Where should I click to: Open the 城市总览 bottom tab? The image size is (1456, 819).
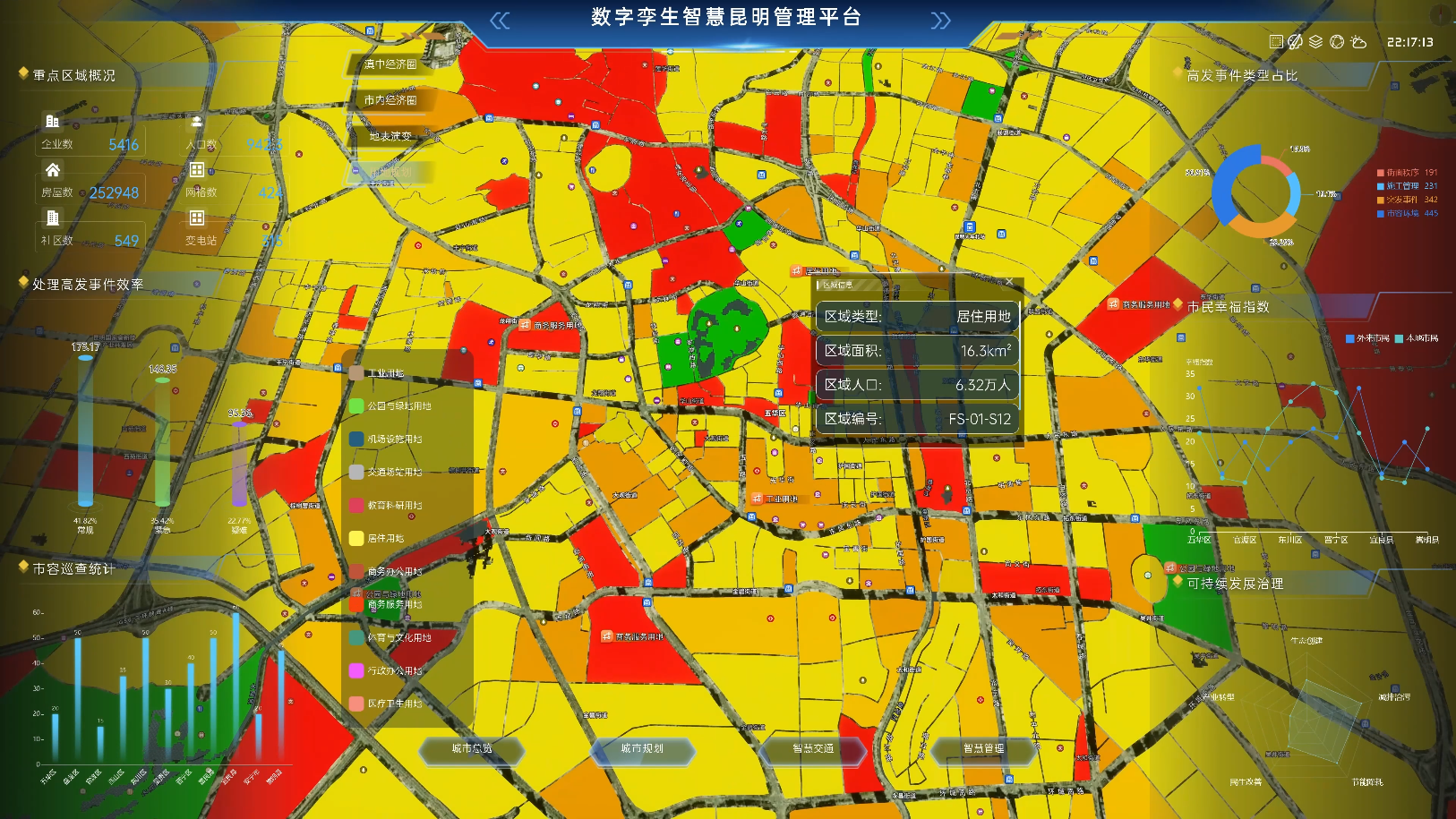pos(472,749)
